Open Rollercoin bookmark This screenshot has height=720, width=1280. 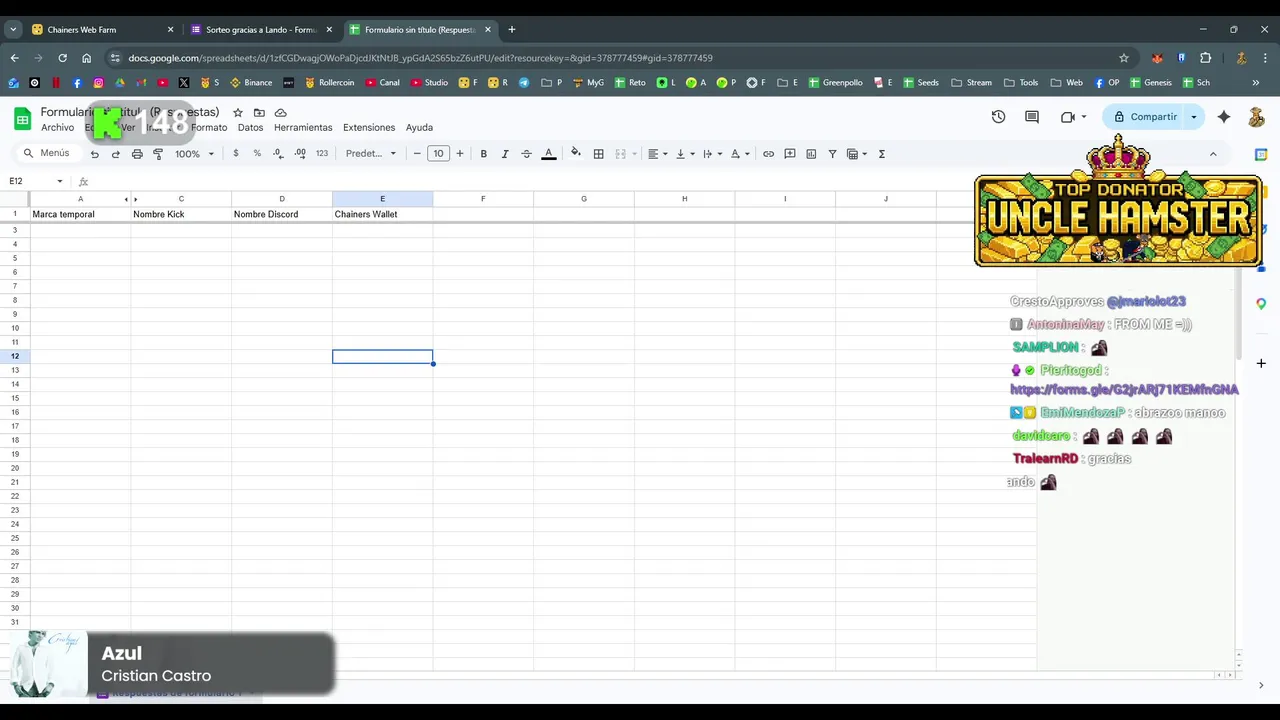point(329,83)
